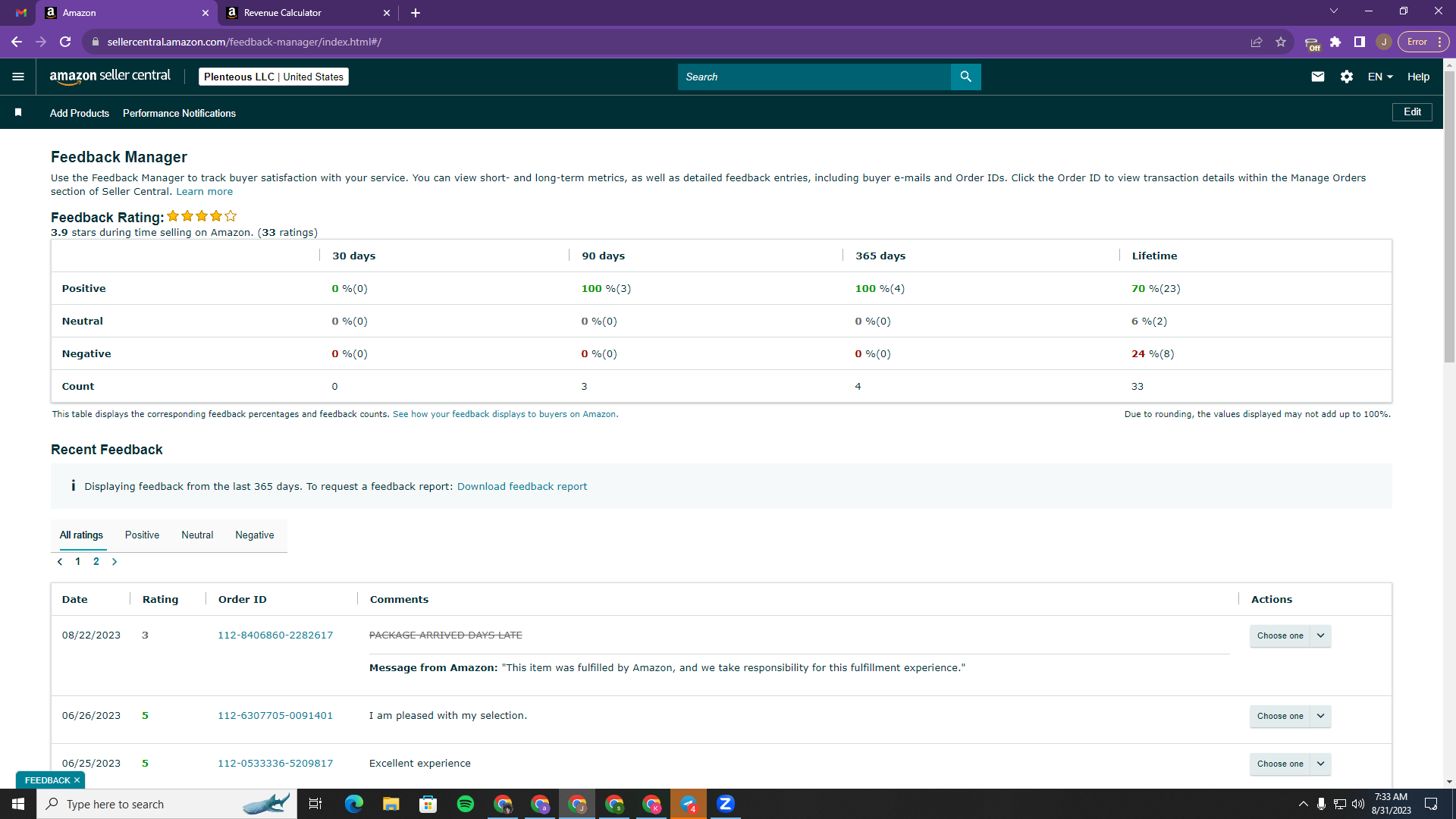
Task: Open the browser extensions puzzle icon
Action: [1335, 42]
